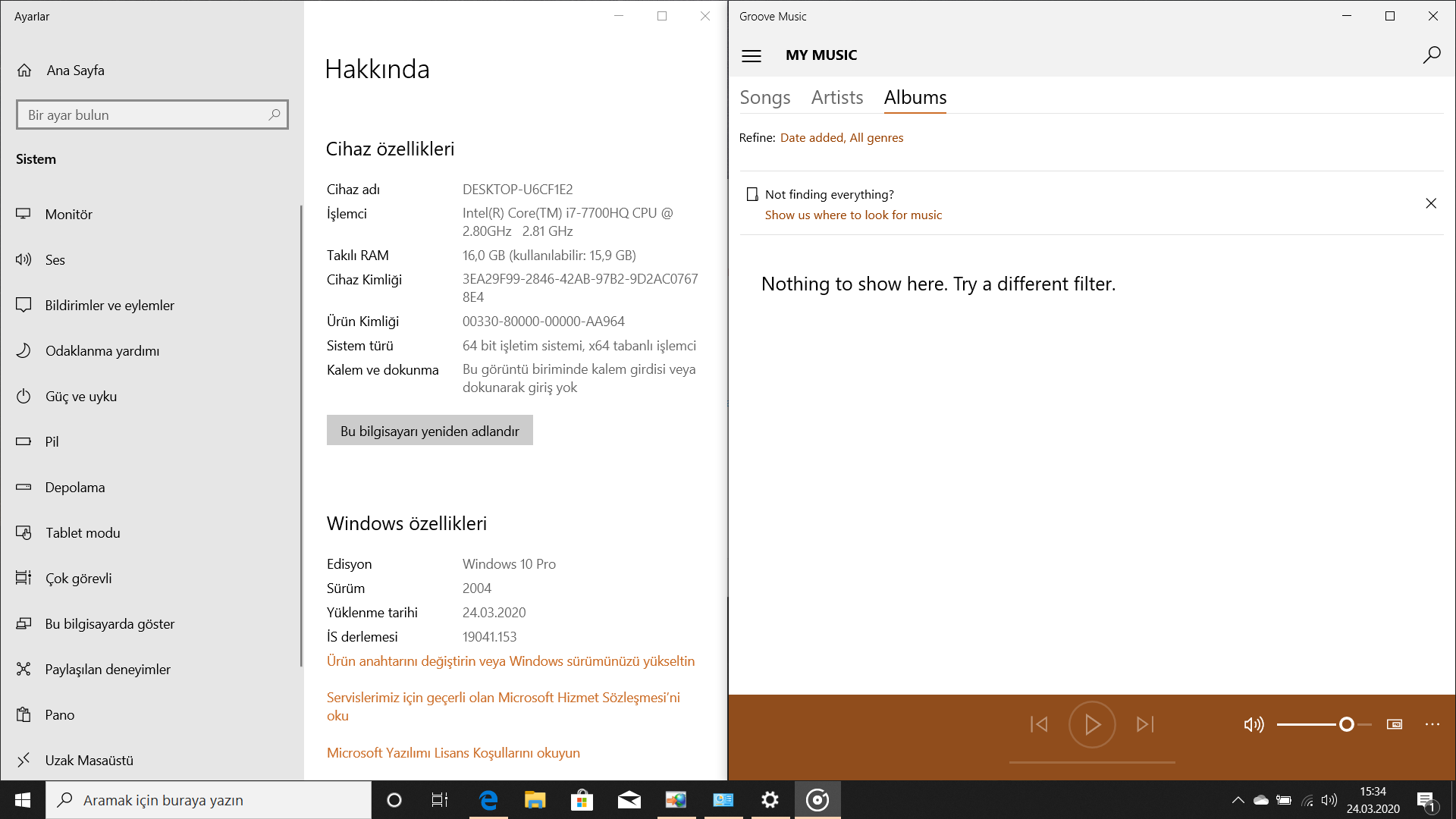Open 'Microsoft Yazılımı Lisans Koşullarını okuyun' link
This screenshot has width=1456, height=819.
click(453, 752)
